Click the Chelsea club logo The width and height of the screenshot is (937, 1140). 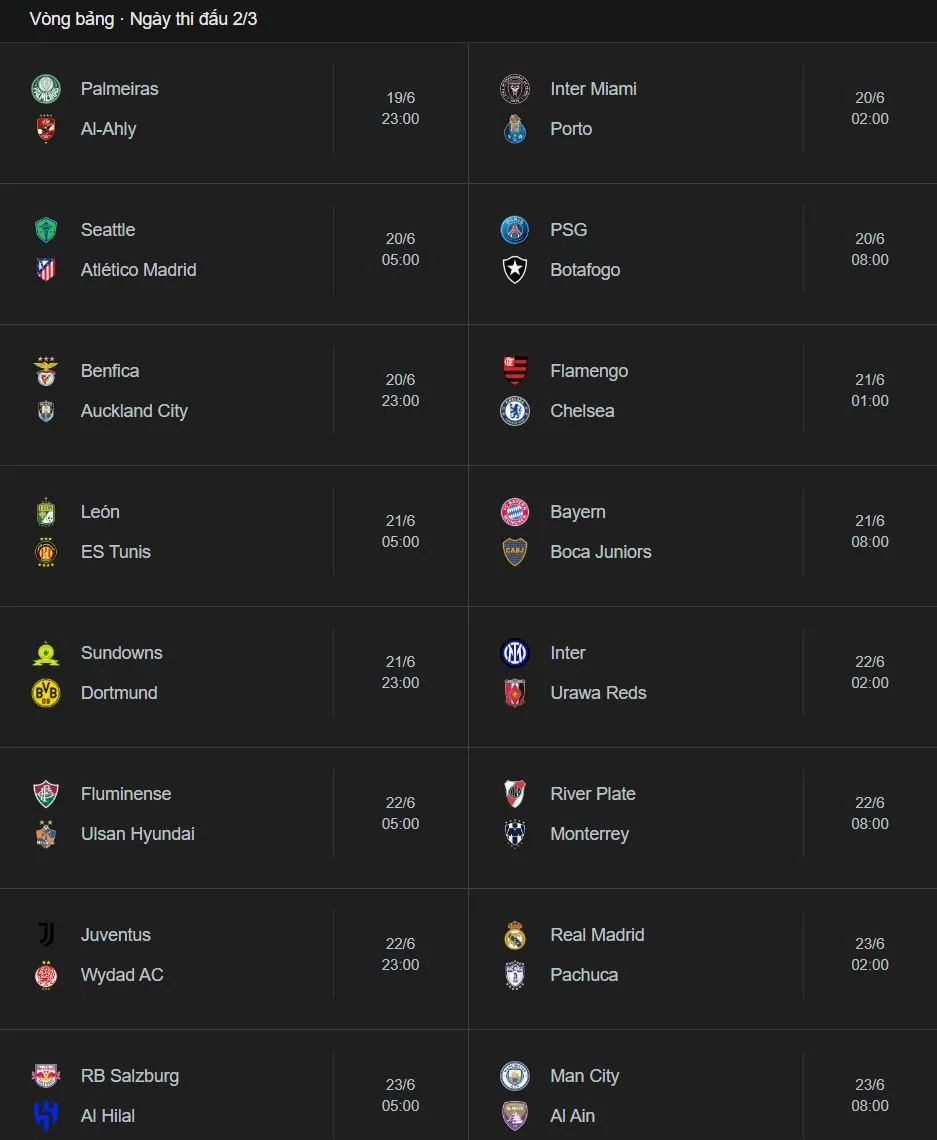(x=515, y=411)
